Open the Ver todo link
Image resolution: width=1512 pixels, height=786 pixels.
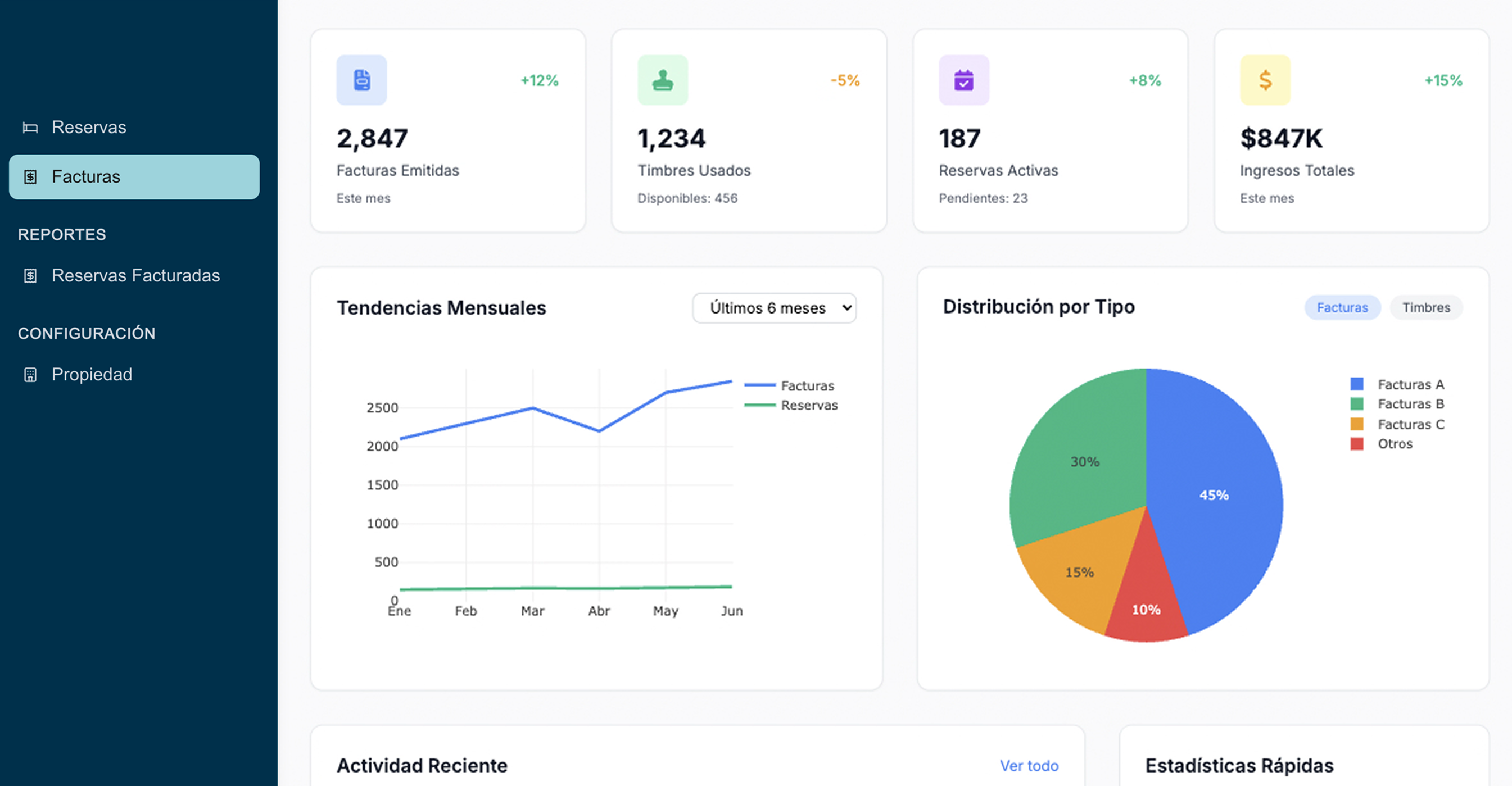pyautogui.click(x=1029, y=765)
